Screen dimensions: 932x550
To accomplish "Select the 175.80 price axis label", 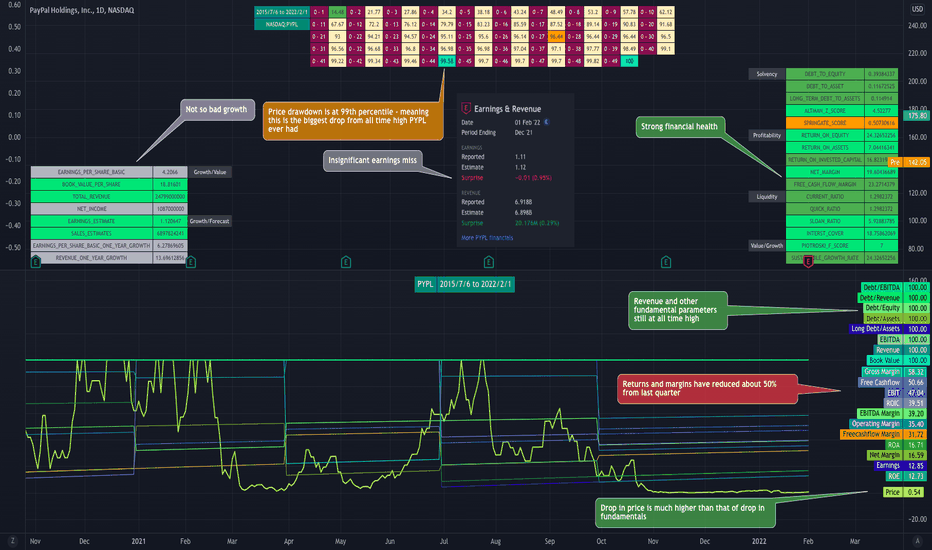I will point(918,115).
